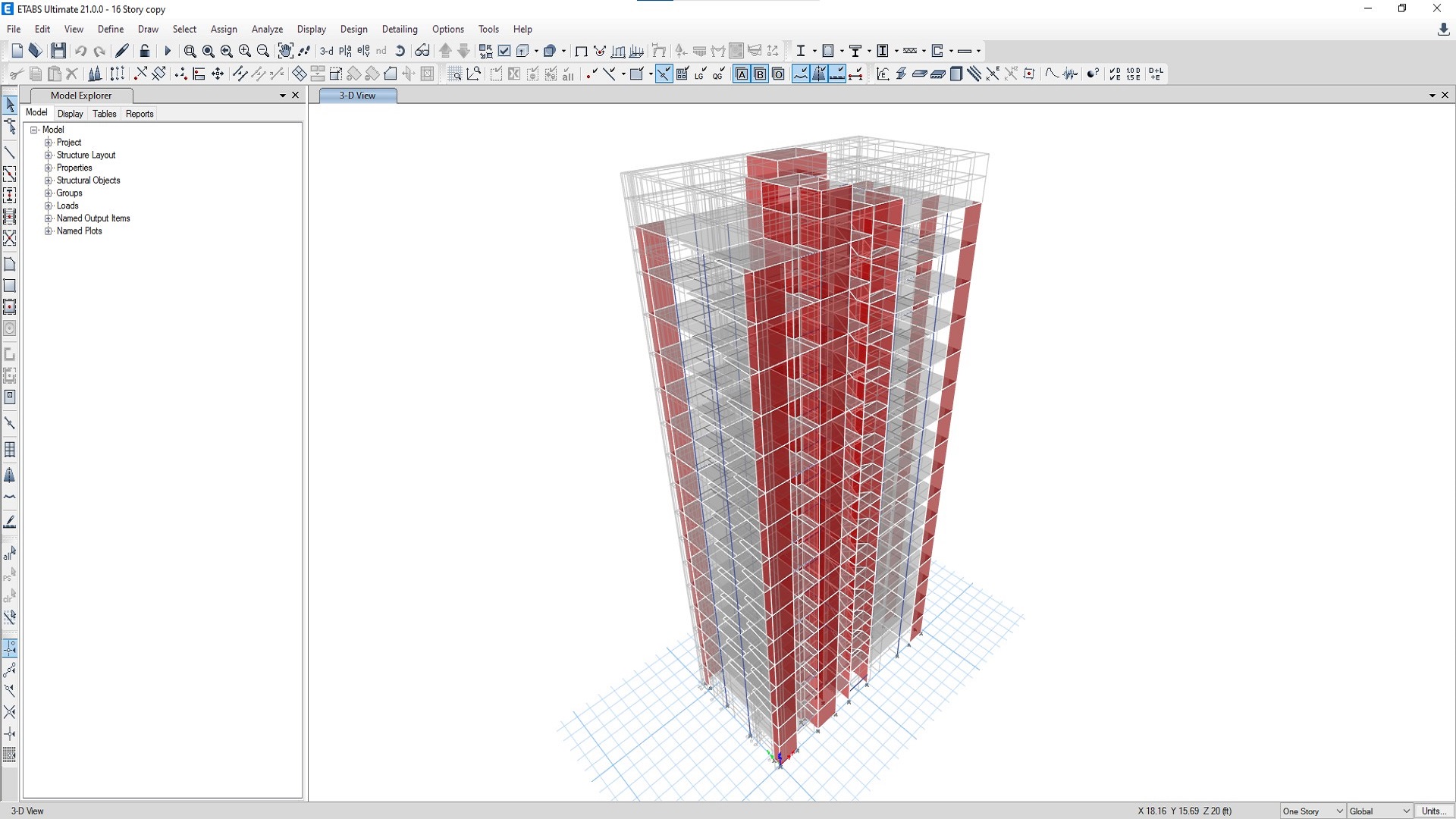Click the 3-D View window tab
This screenshot has height=819, width=1456.
(357, 96)
